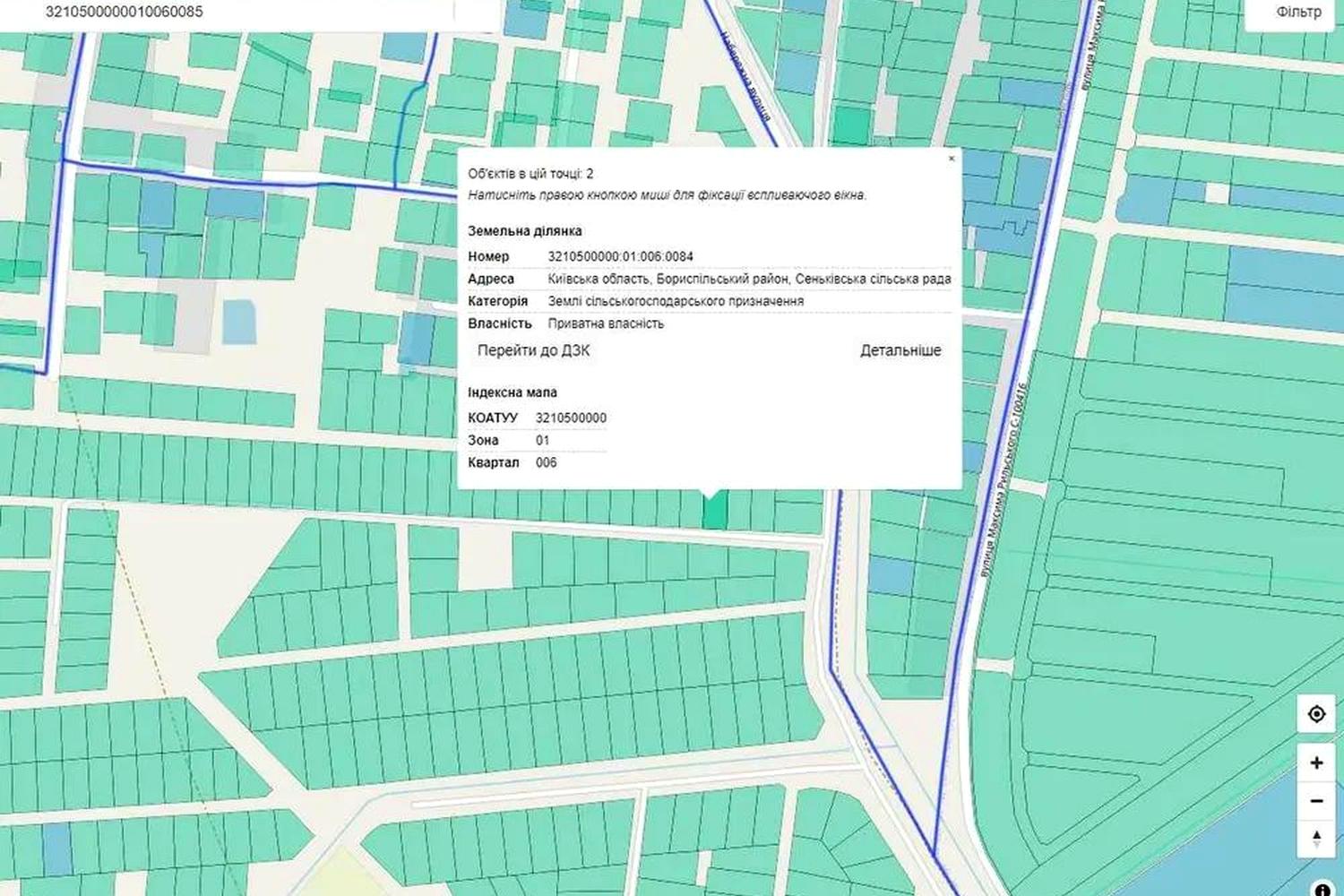Reset map orientation with compass arrow
This screenshot has width=1344, height=896.
pyautogui.click(x=1316, y=840)
